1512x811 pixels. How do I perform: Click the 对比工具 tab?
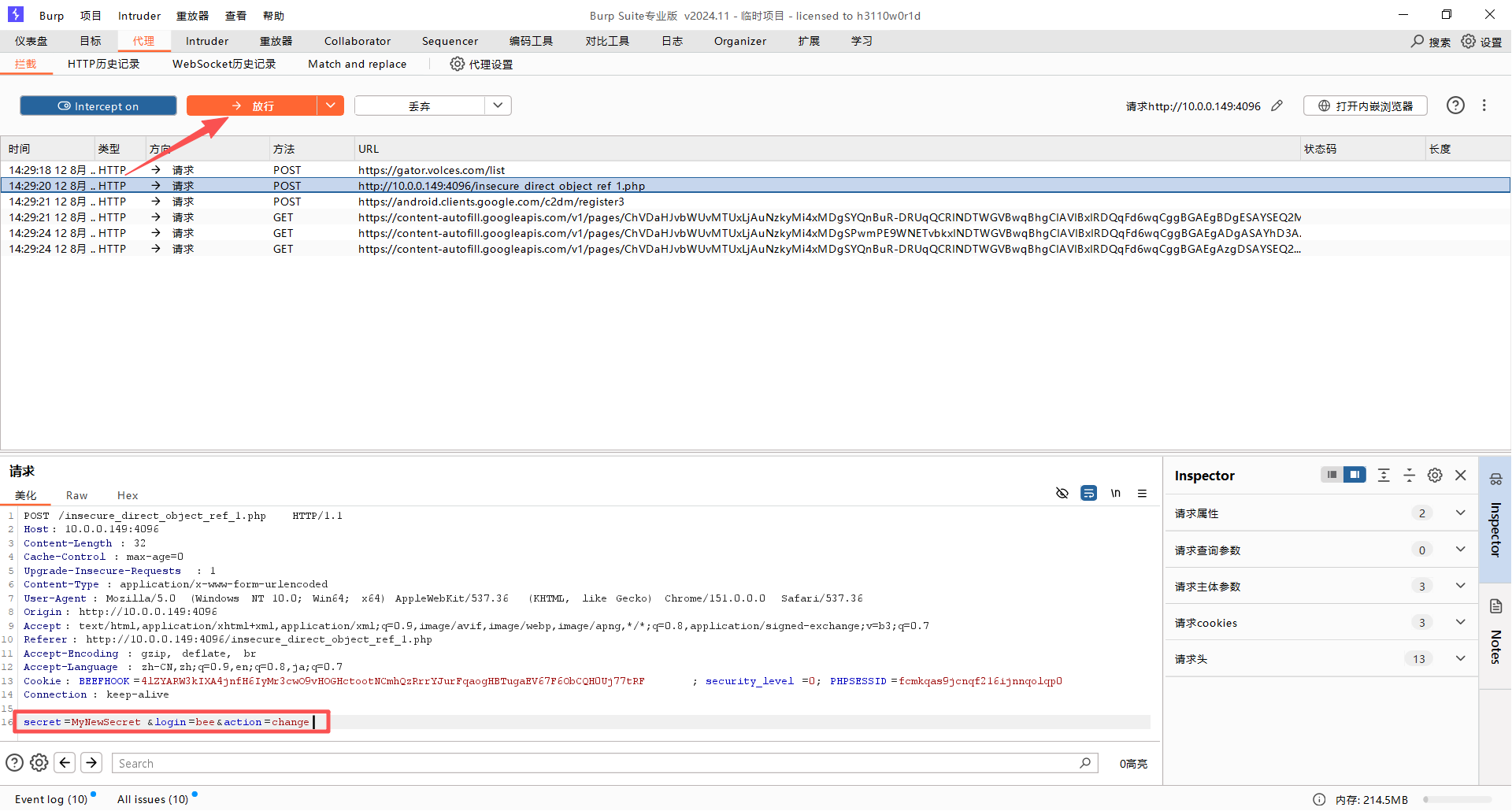pyautogui.click(x=607, y=41)
